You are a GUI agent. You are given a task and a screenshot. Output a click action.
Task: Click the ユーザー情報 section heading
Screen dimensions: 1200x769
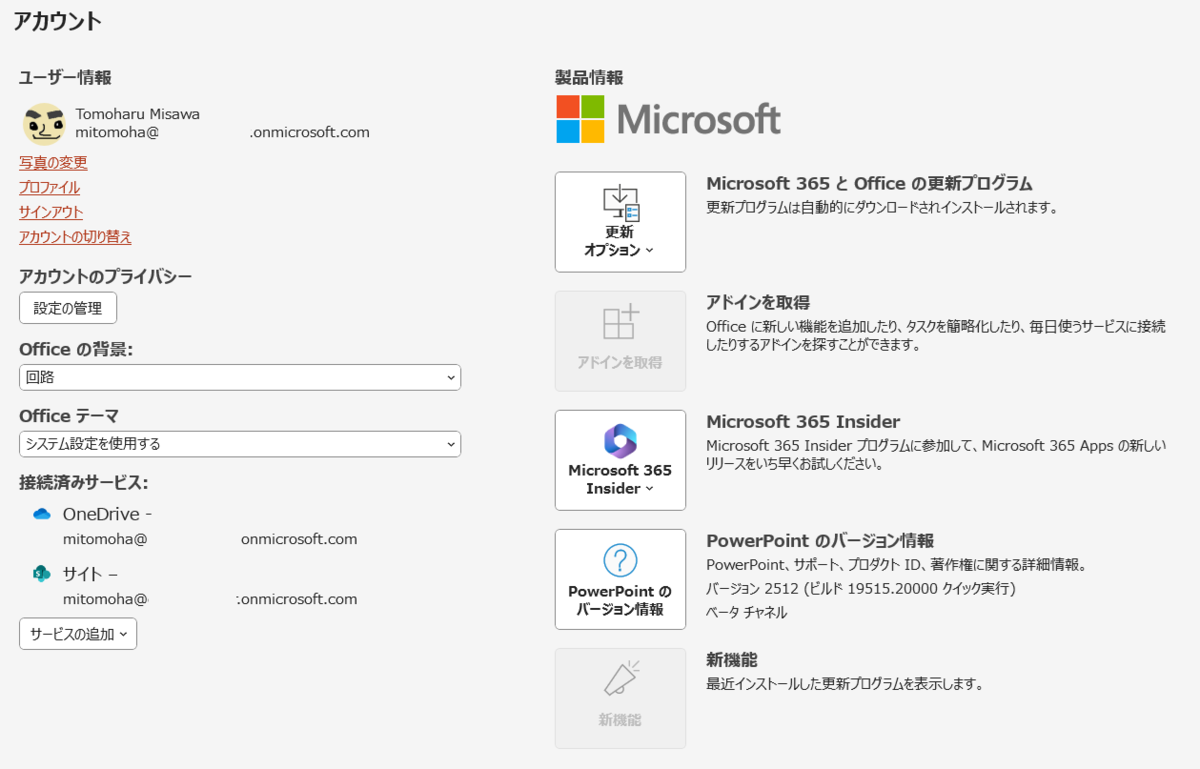point(65,77)
